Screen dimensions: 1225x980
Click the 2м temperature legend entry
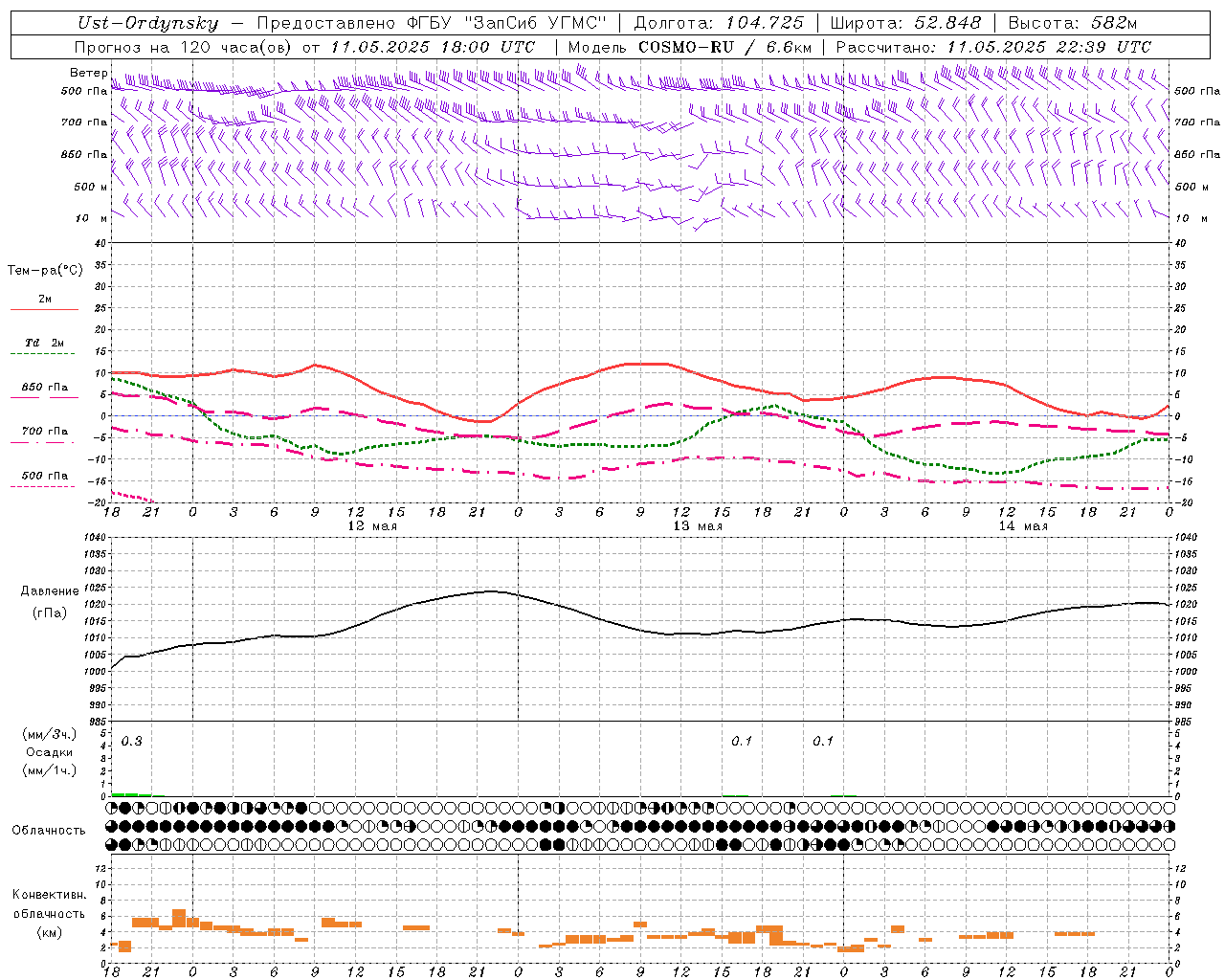tap(45, 300)
